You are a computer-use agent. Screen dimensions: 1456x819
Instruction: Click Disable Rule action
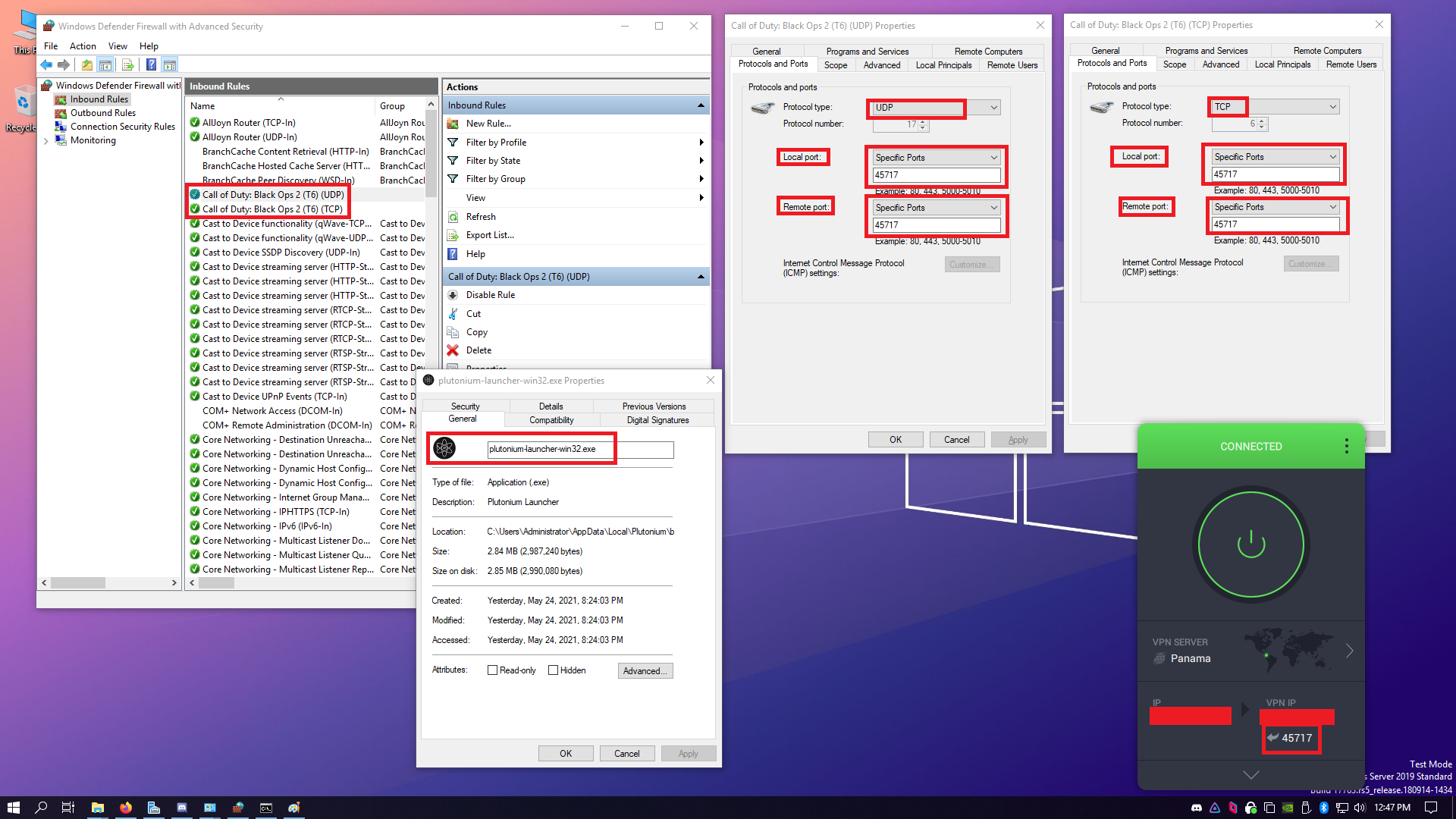click(490, 295)
